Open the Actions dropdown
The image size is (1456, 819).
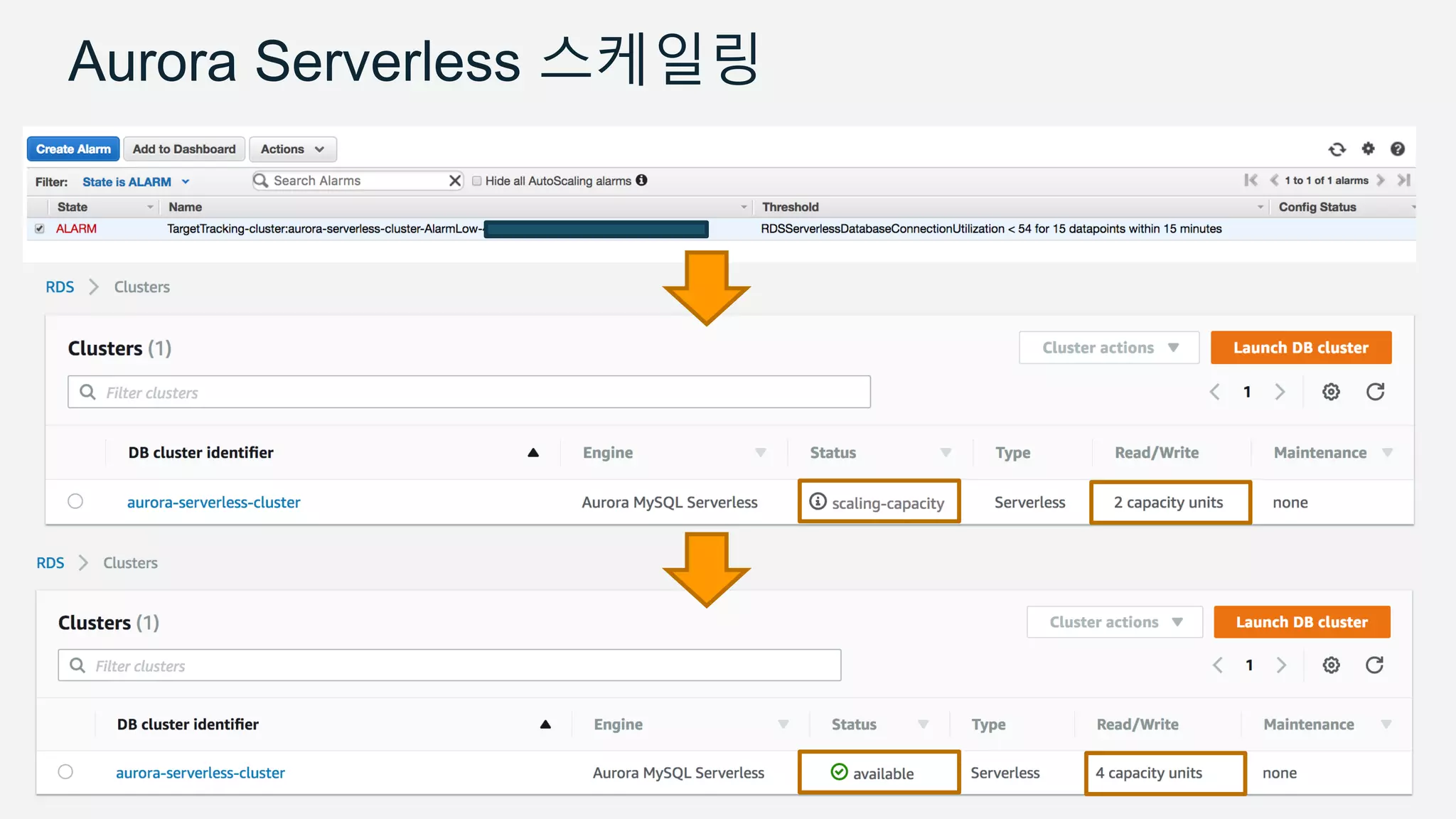[293, 149]
